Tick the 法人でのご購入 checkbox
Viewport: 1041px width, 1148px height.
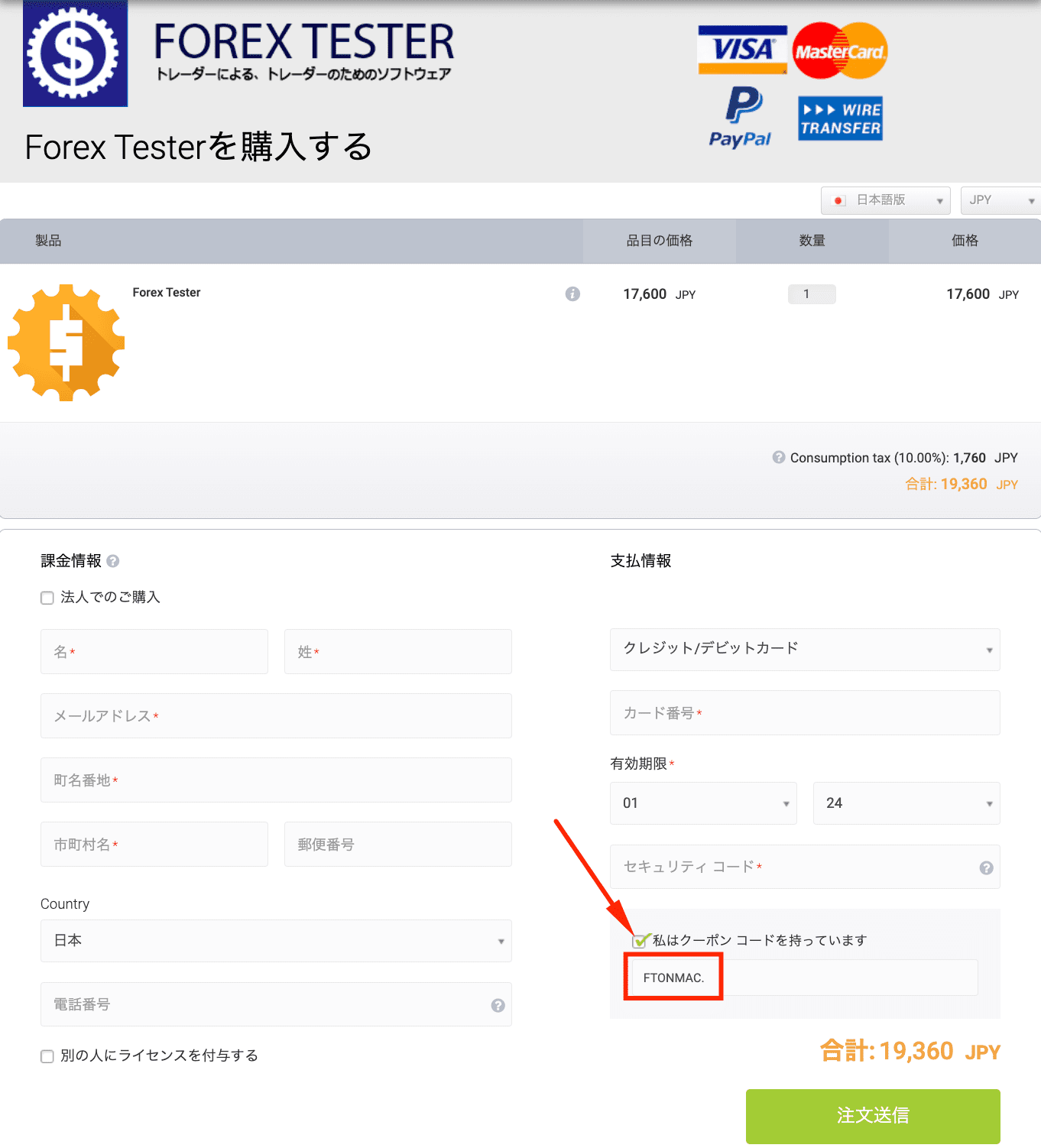tap(47, 598)
